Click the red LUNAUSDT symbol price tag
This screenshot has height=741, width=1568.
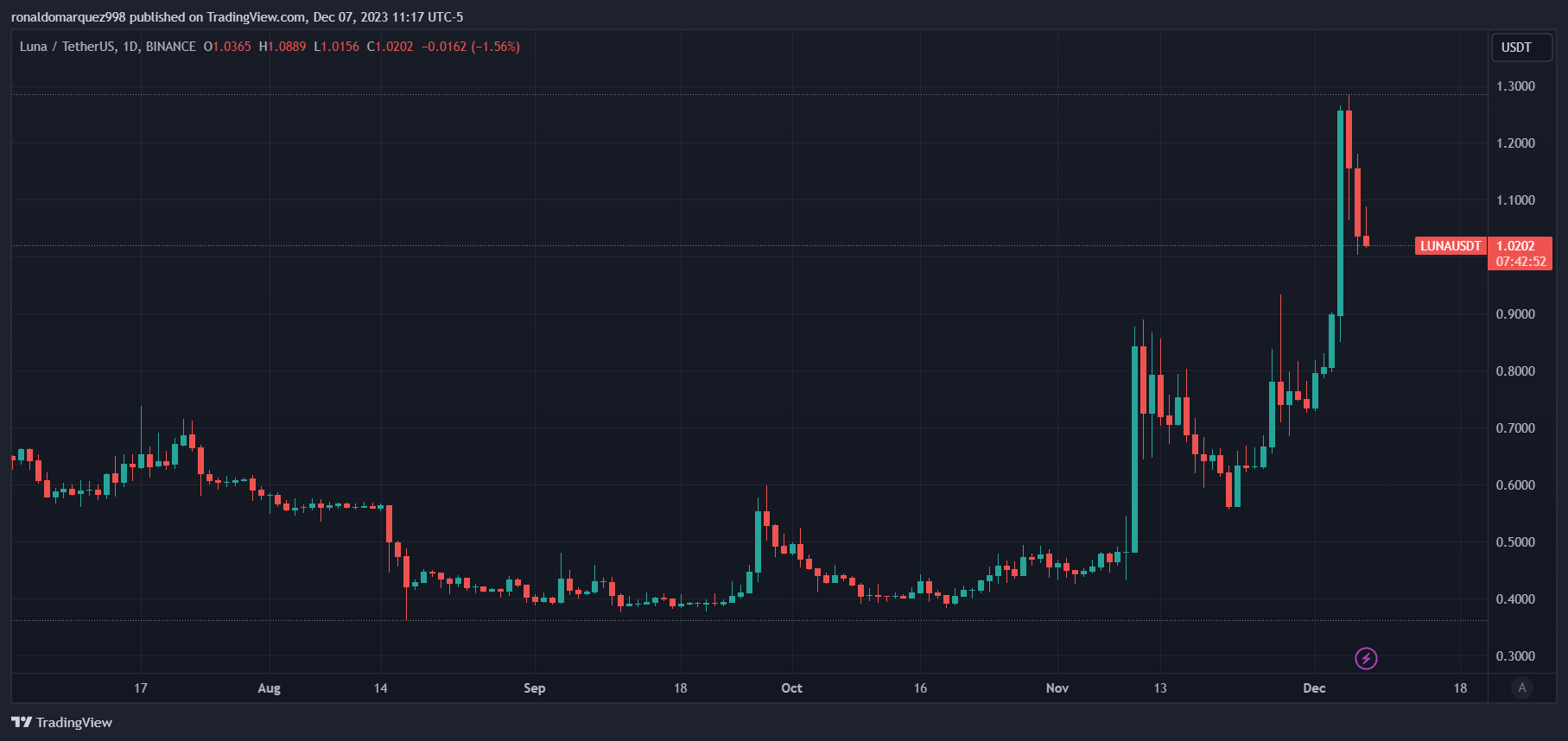pos(1451,246)
